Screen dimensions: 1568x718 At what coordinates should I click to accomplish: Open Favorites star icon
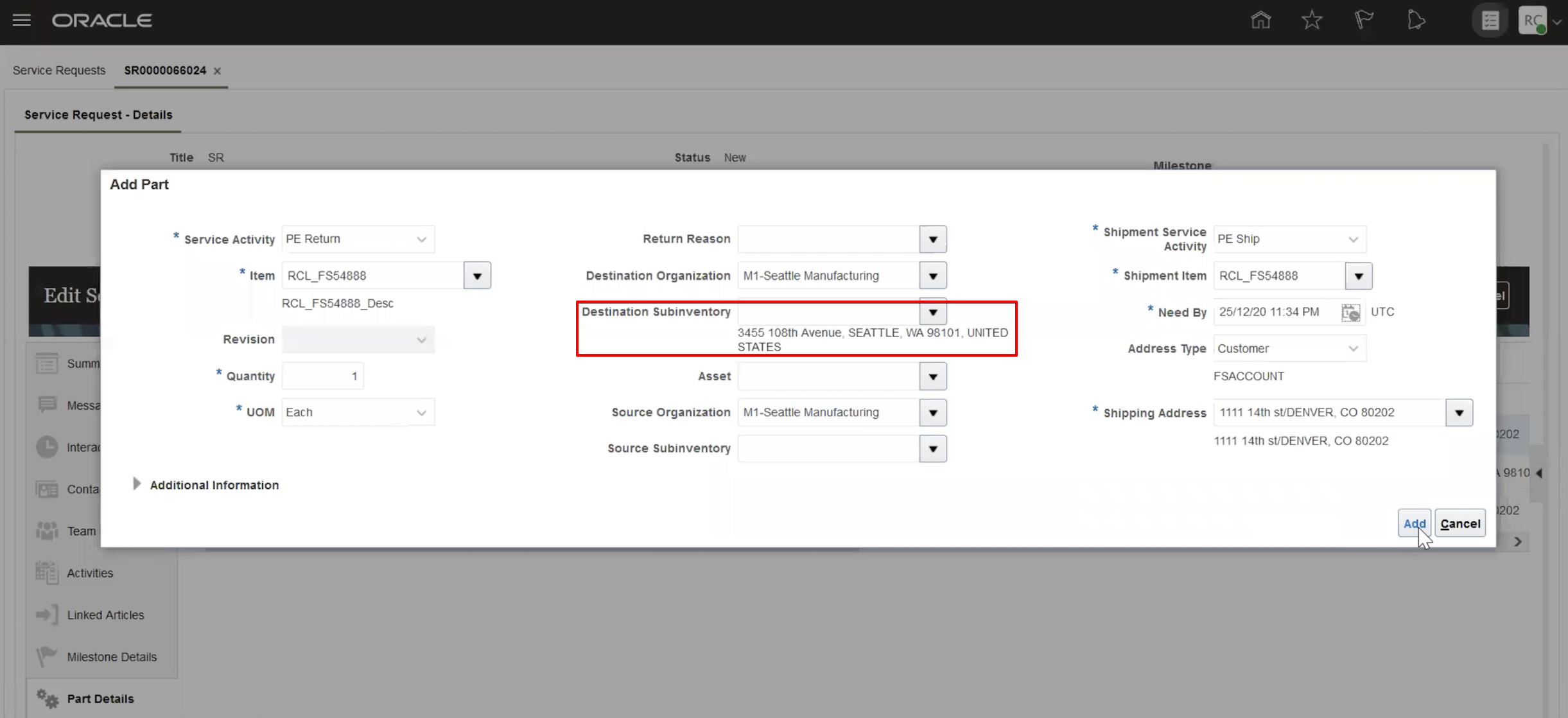(1312, 20)
